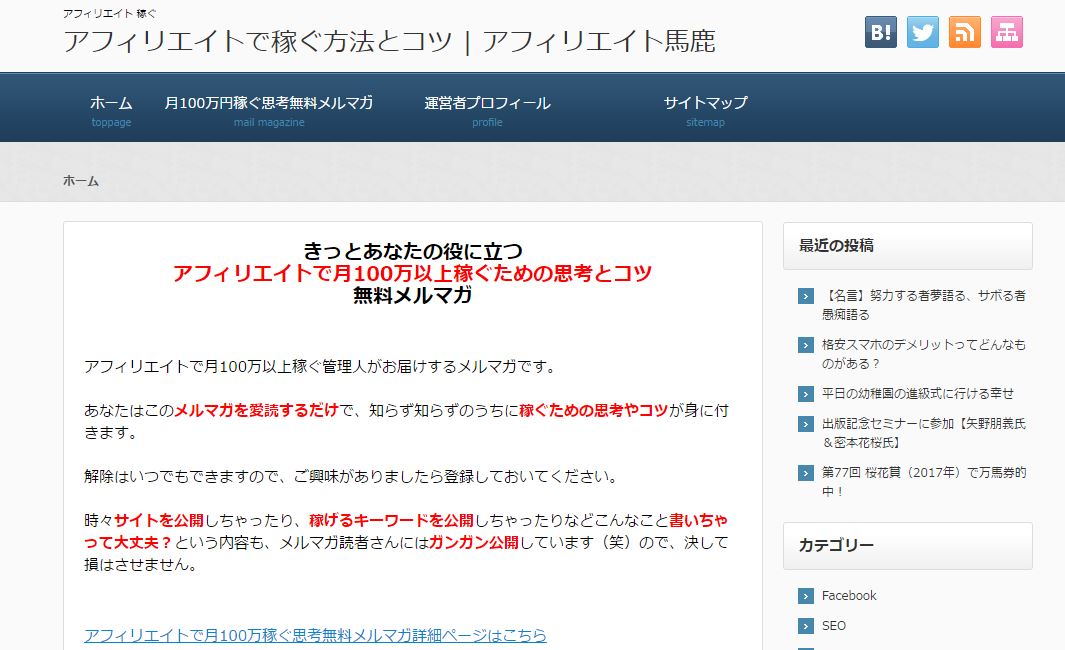Click arrow icon next to SEO category
The width and height of the screenshot is (1065, 650).
tap(806, 626)
